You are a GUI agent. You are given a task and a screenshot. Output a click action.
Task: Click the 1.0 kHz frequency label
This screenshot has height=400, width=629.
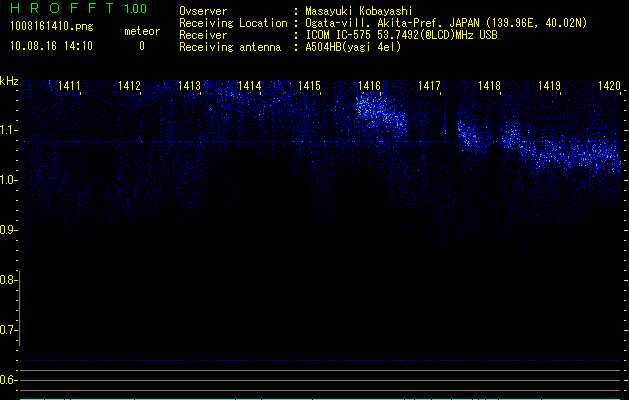(x=9, y=180)
